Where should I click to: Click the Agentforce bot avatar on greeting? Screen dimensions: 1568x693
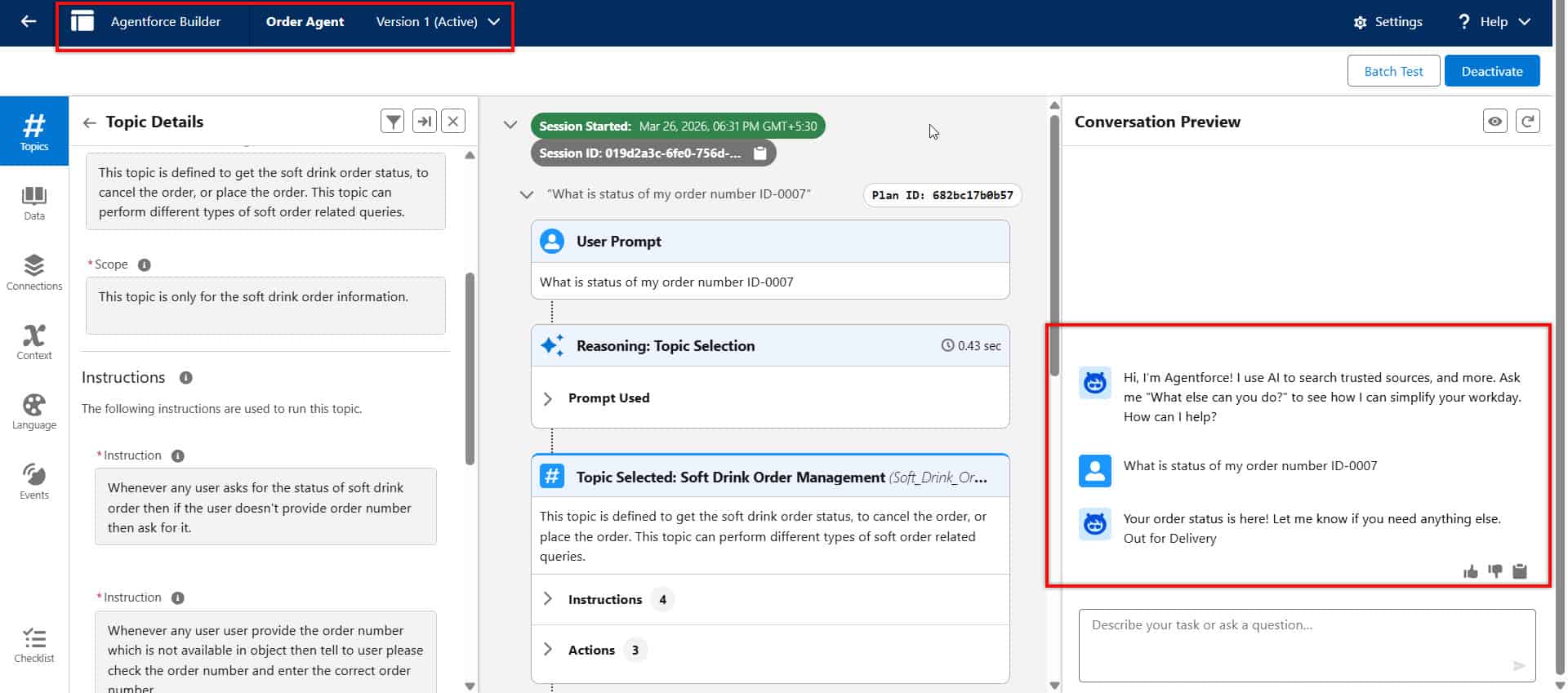point(1095,382)
